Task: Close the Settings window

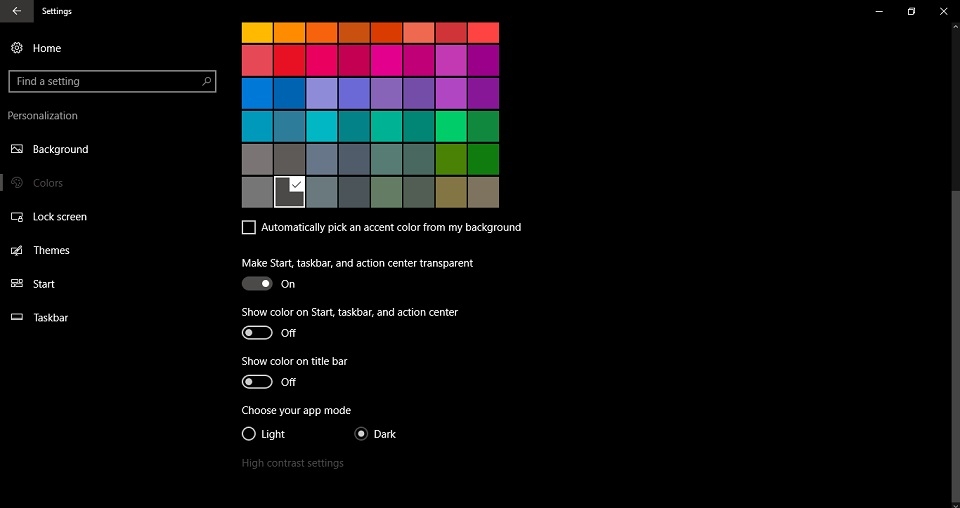Action: [943, 11]
